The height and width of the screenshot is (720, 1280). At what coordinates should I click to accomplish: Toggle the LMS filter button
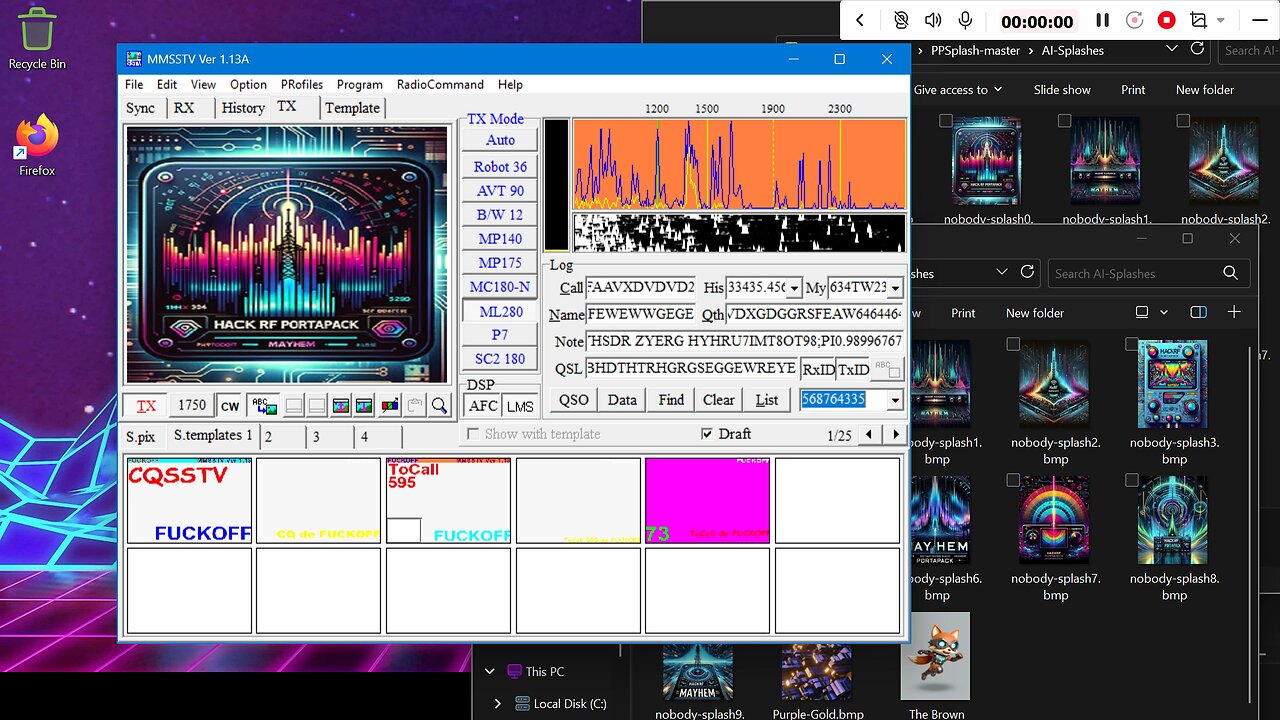pos(520,406)
